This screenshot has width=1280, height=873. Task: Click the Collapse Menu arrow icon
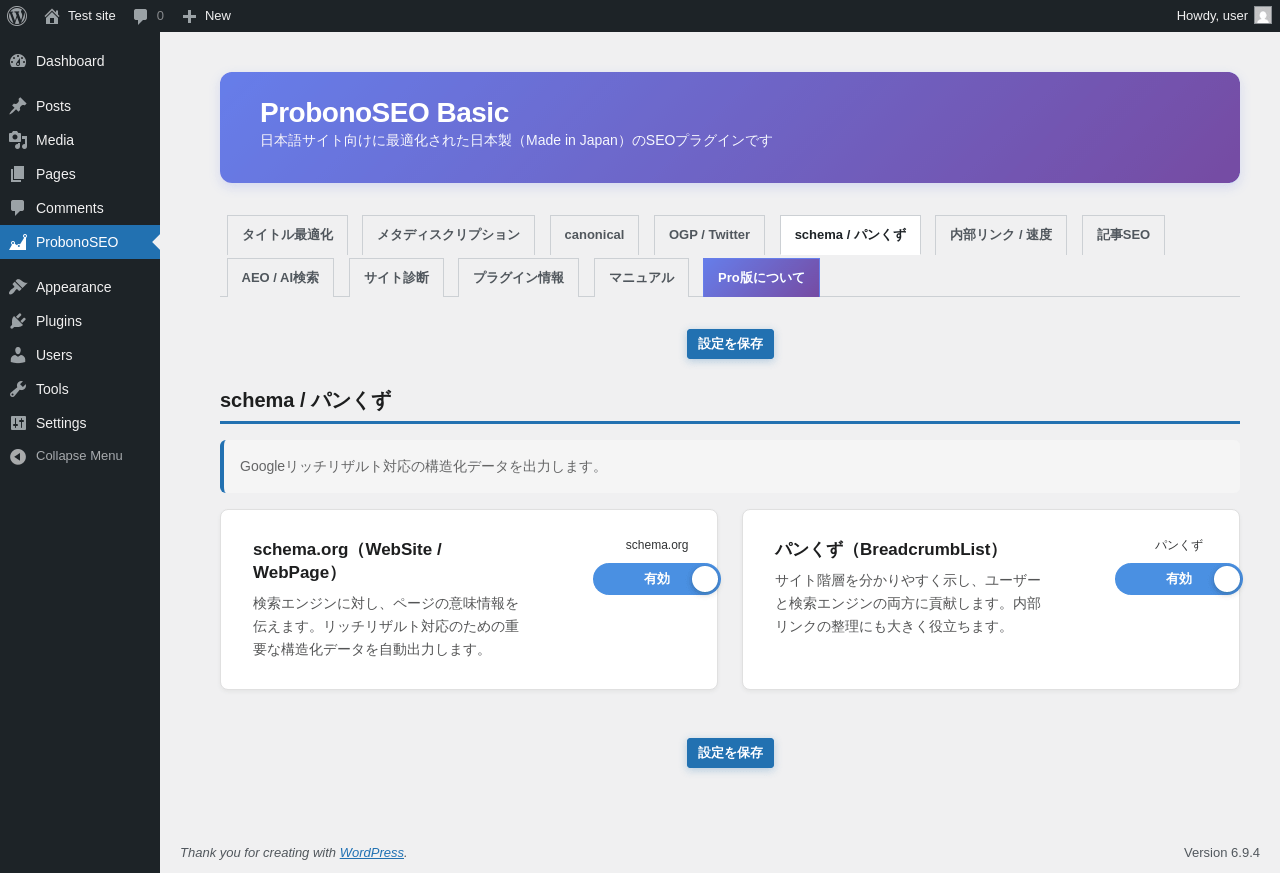(x=18, y=456)
